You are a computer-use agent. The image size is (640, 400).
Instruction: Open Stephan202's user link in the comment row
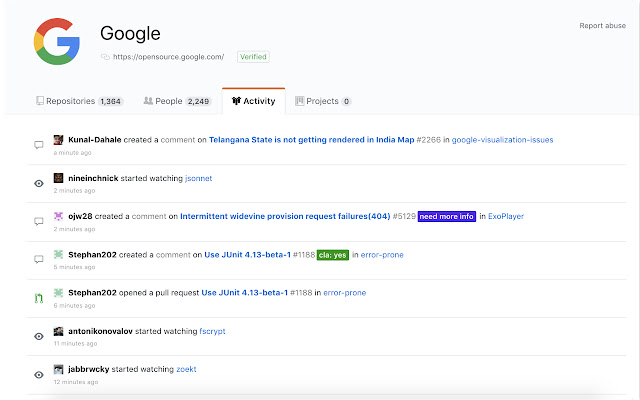[x=92, y=255]
